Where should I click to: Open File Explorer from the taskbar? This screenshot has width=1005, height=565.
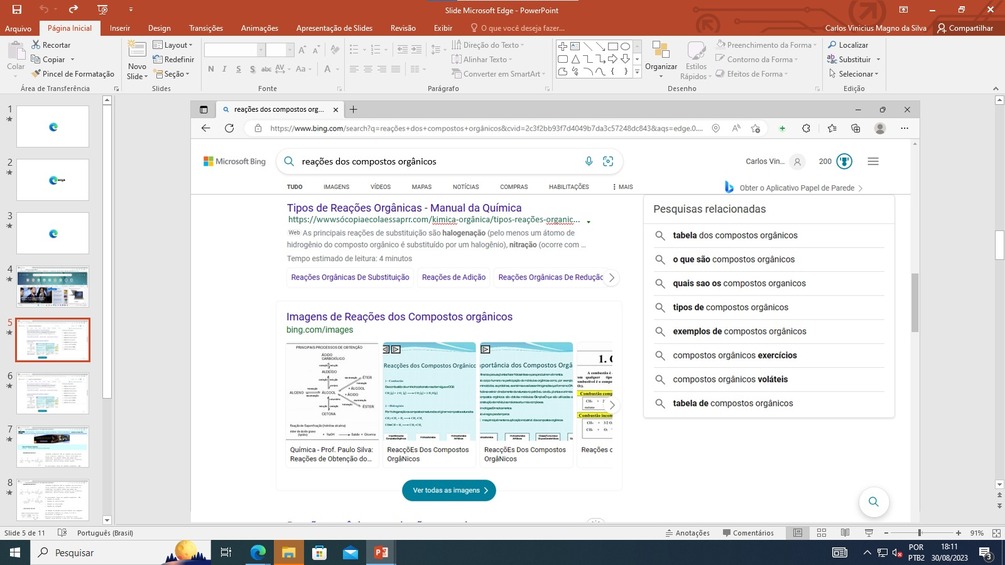288,552
